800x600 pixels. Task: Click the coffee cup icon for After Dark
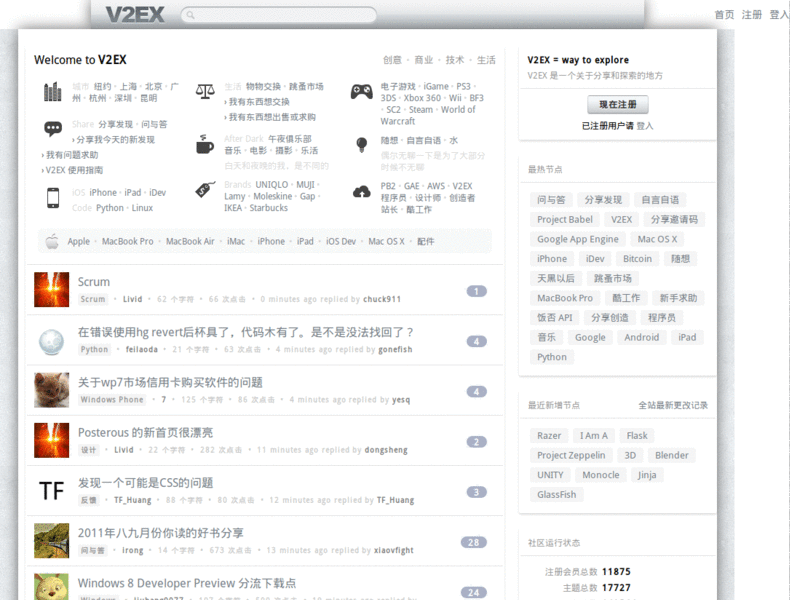click(x=204, y=145)
